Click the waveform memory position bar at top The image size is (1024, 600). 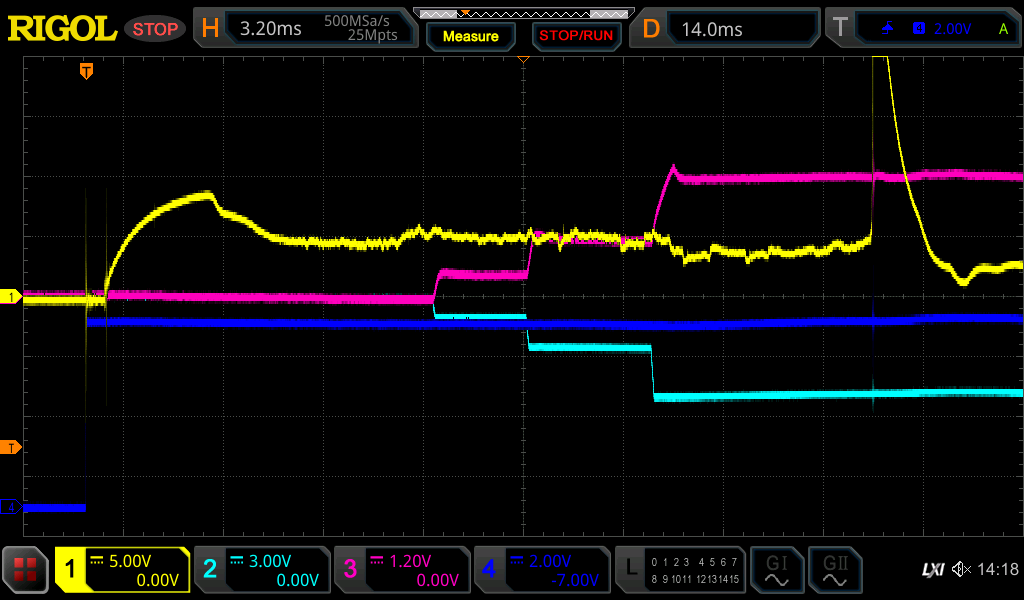pyautogui.click(x=522, y=13)
